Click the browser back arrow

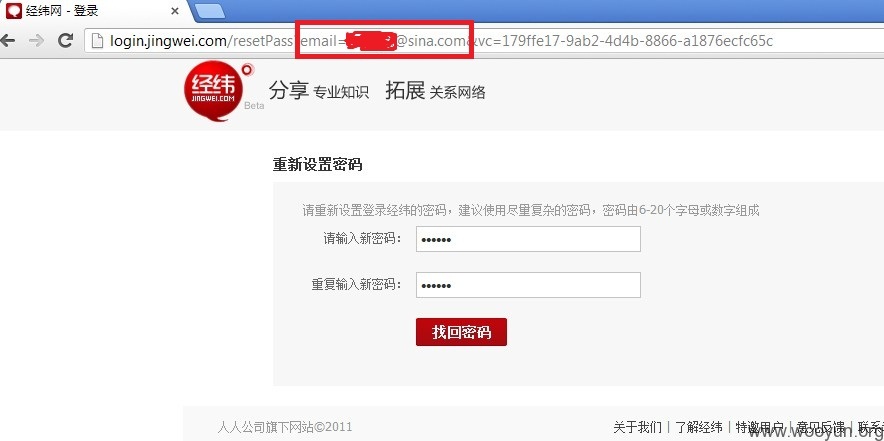pyautogui.click(x=7, y=40)
